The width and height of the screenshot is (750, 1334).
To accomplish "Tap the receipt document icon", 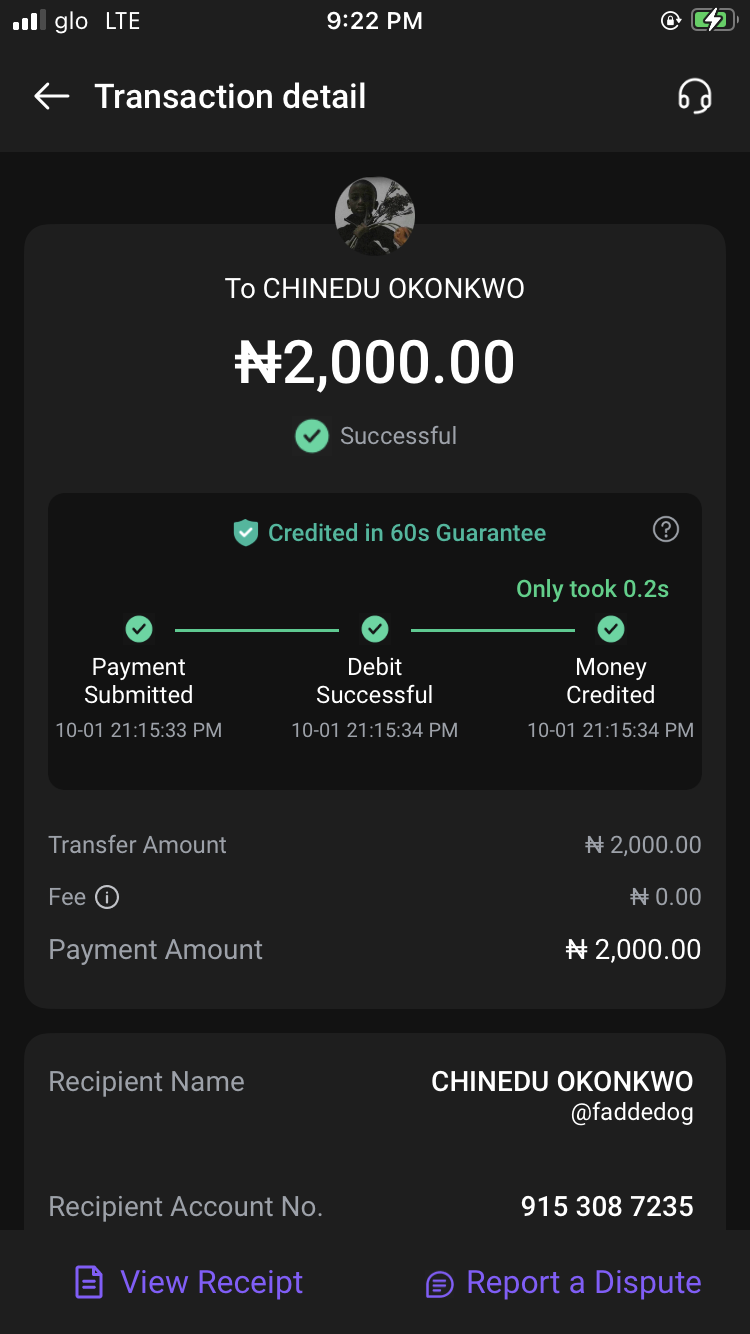I will pos(89,1283).
